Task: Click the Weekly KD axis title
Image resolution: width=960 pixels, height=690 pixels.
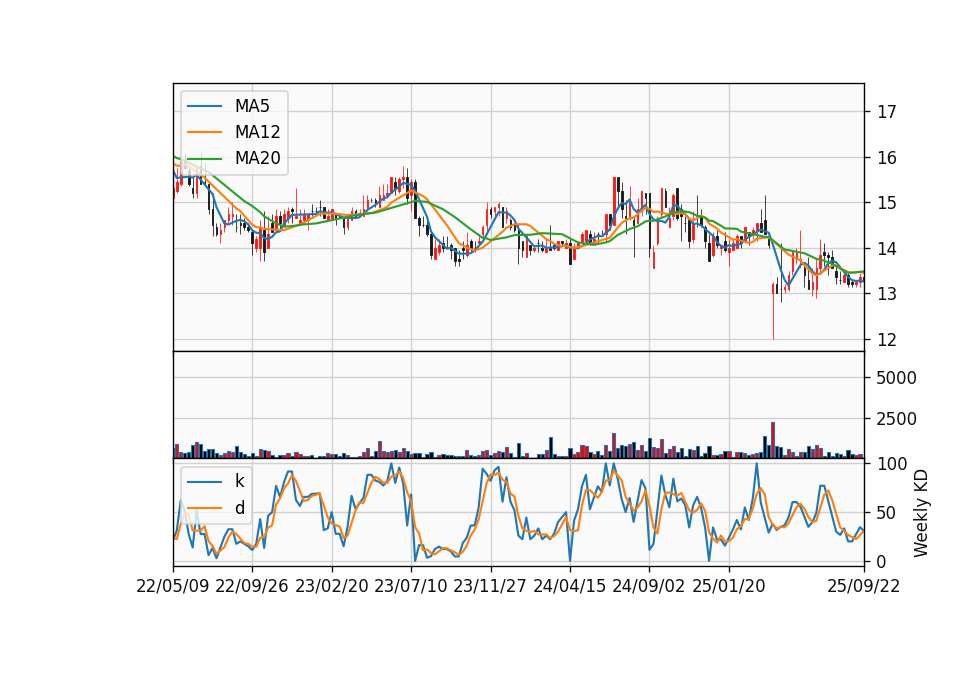Action: point(920,513)
